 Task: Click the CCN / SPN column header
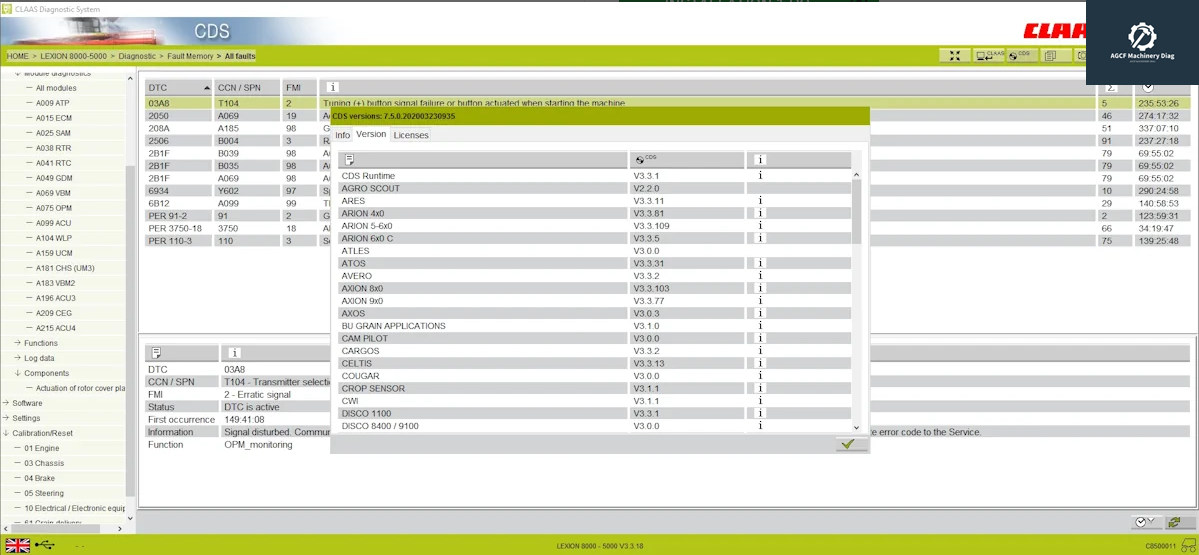246,88
